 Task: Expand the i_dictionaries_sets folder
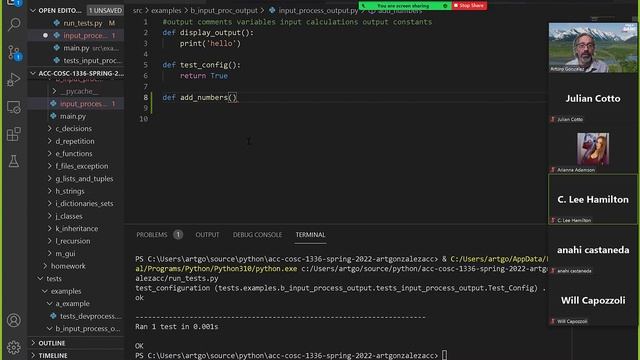pyautogui.click(x=50, y=204)
